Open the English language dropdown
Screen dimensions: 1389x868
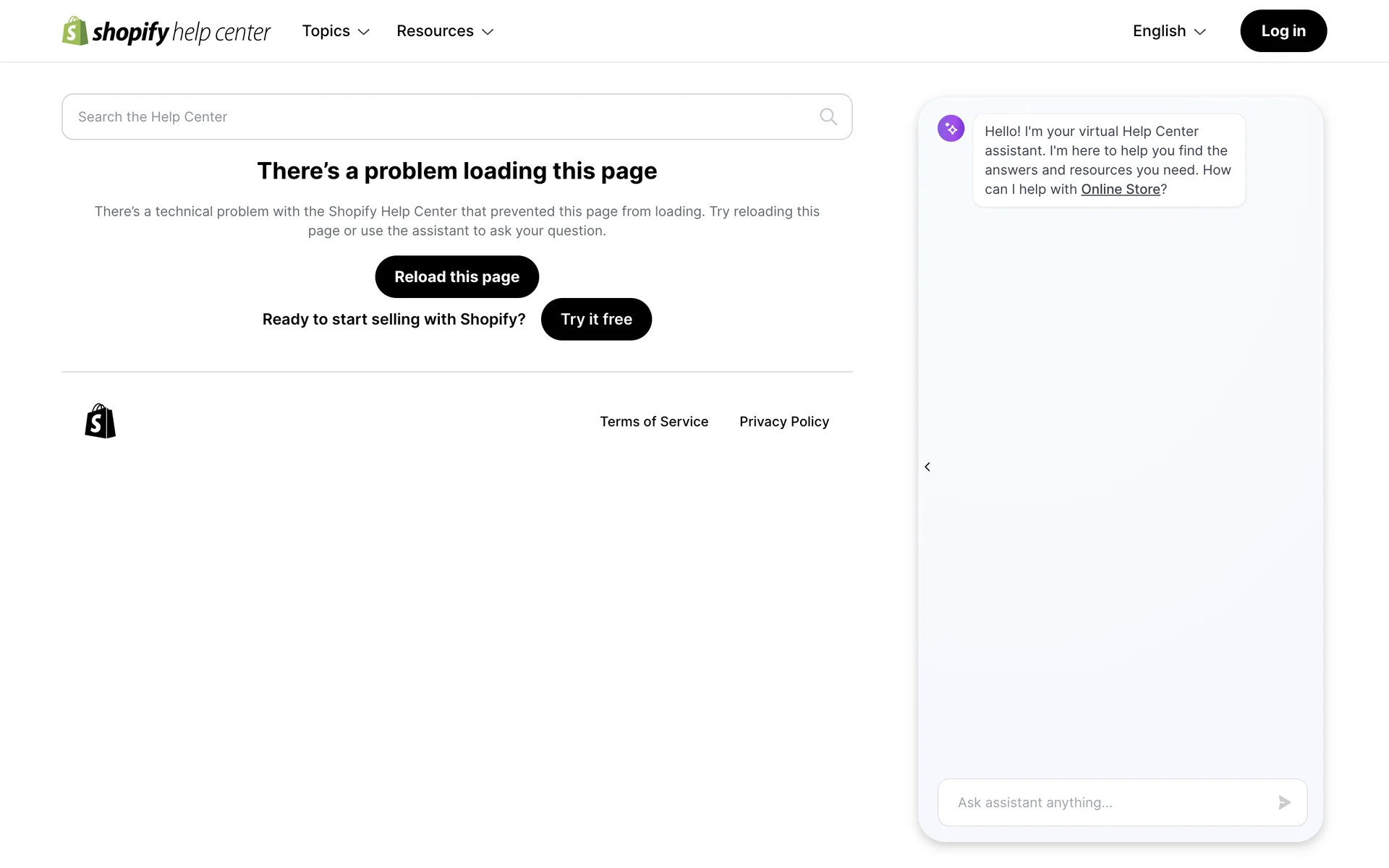point(1169,31)
